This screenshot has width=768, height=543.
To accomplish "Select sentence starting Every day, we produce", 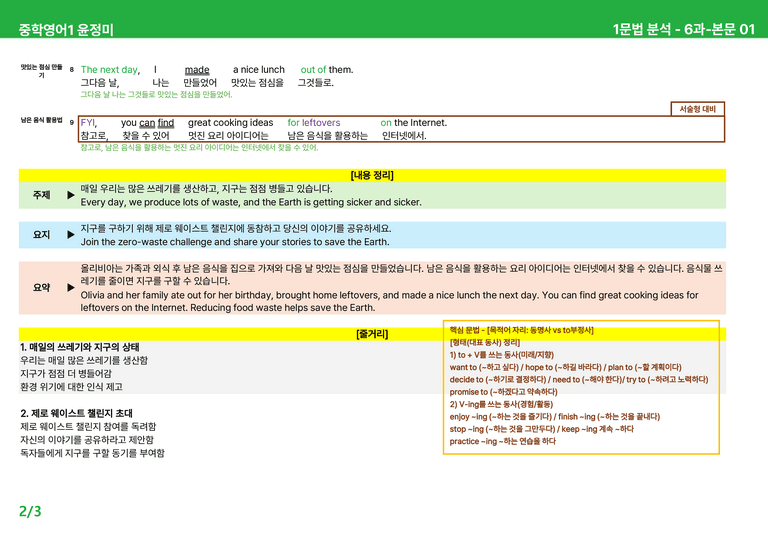I will (251, 202).
